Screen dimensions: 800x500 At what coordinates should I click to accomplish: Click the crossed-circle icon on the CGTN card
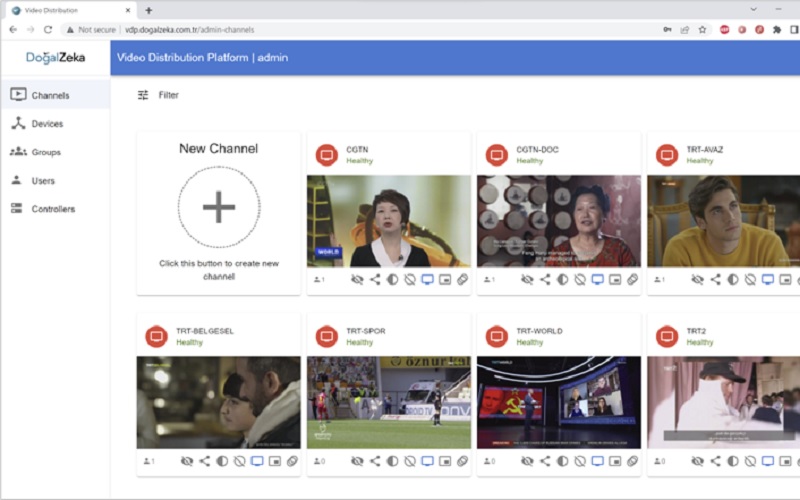(x=410, y=280)
